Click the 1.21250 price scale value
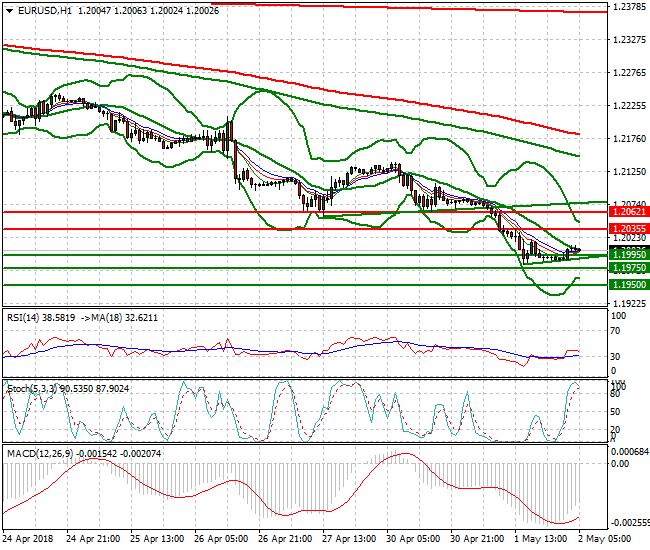This screenshot has height=550, width=650. 629,172
